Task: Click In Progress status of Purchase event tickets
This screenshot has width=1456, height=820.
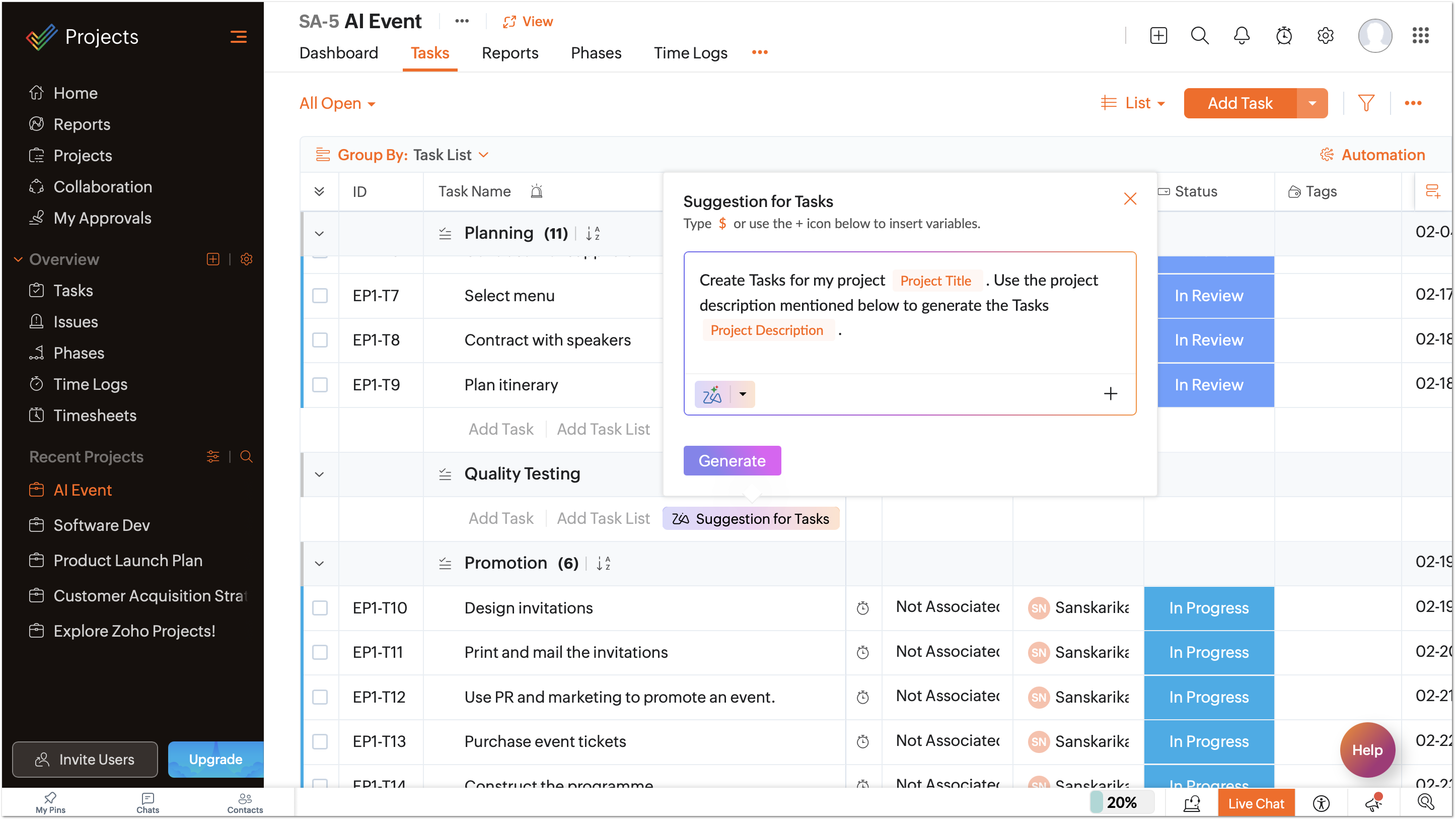Action: click(x=1208, y=741)
